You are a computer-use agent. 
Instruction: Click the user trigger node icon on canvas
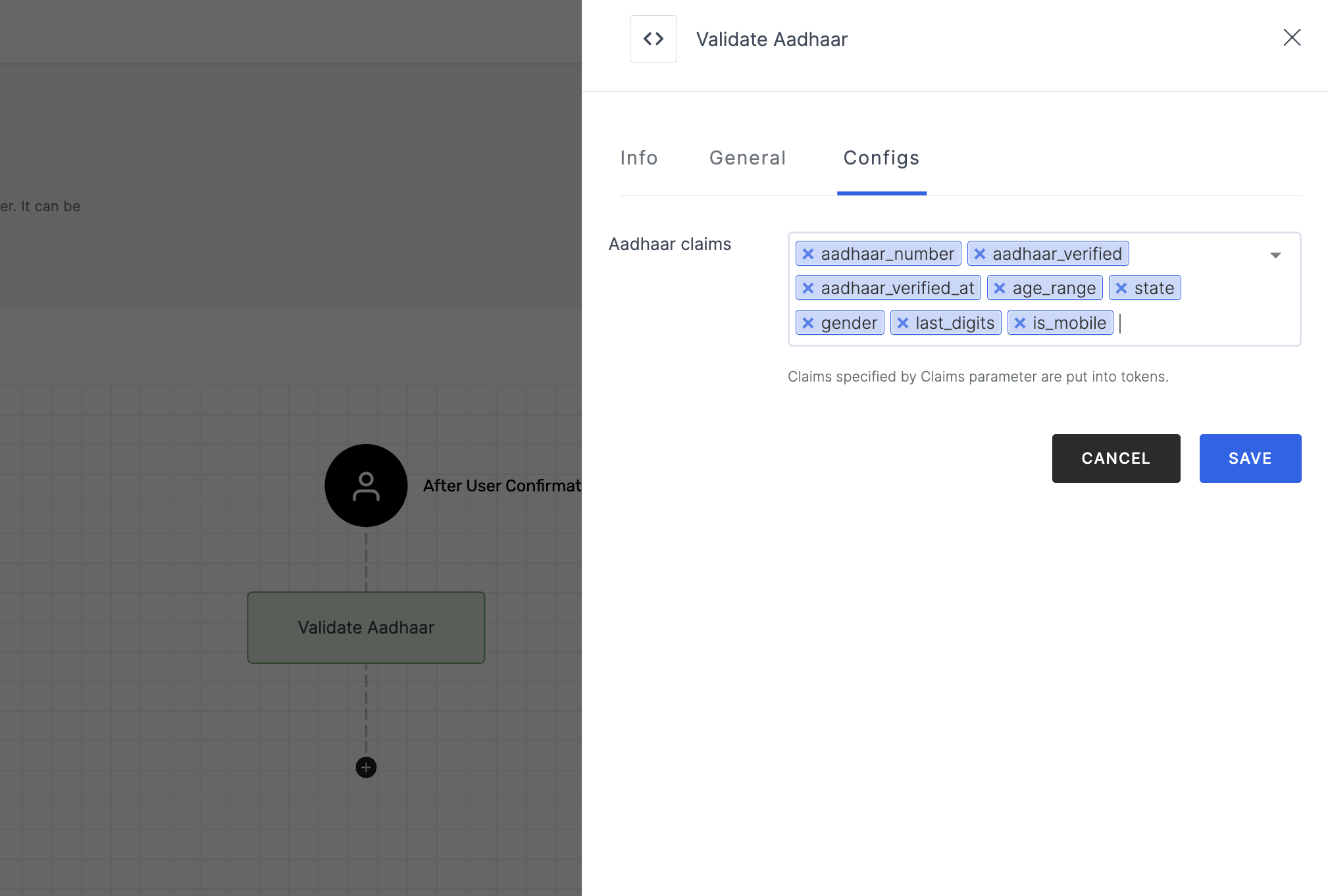[366, 485]
